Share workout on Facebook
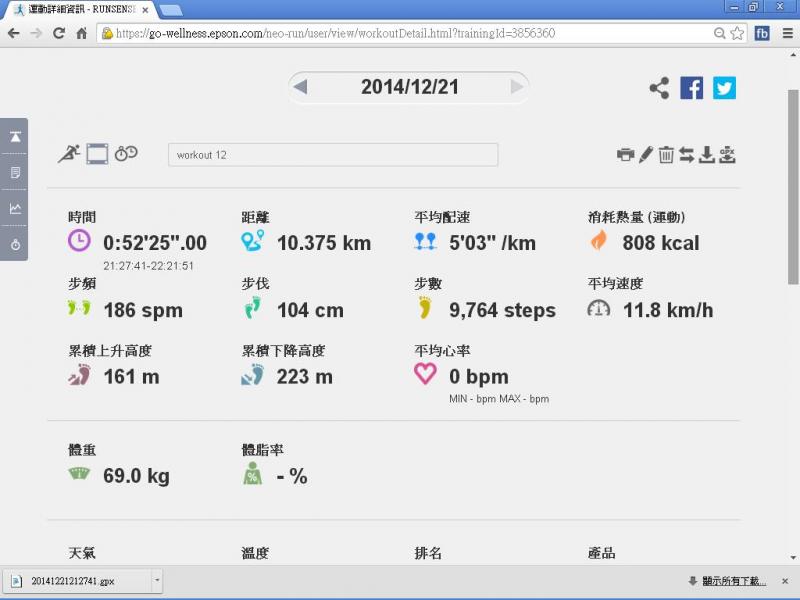The image size is (800, 600). pyautogui.click(x=691, y=88)
